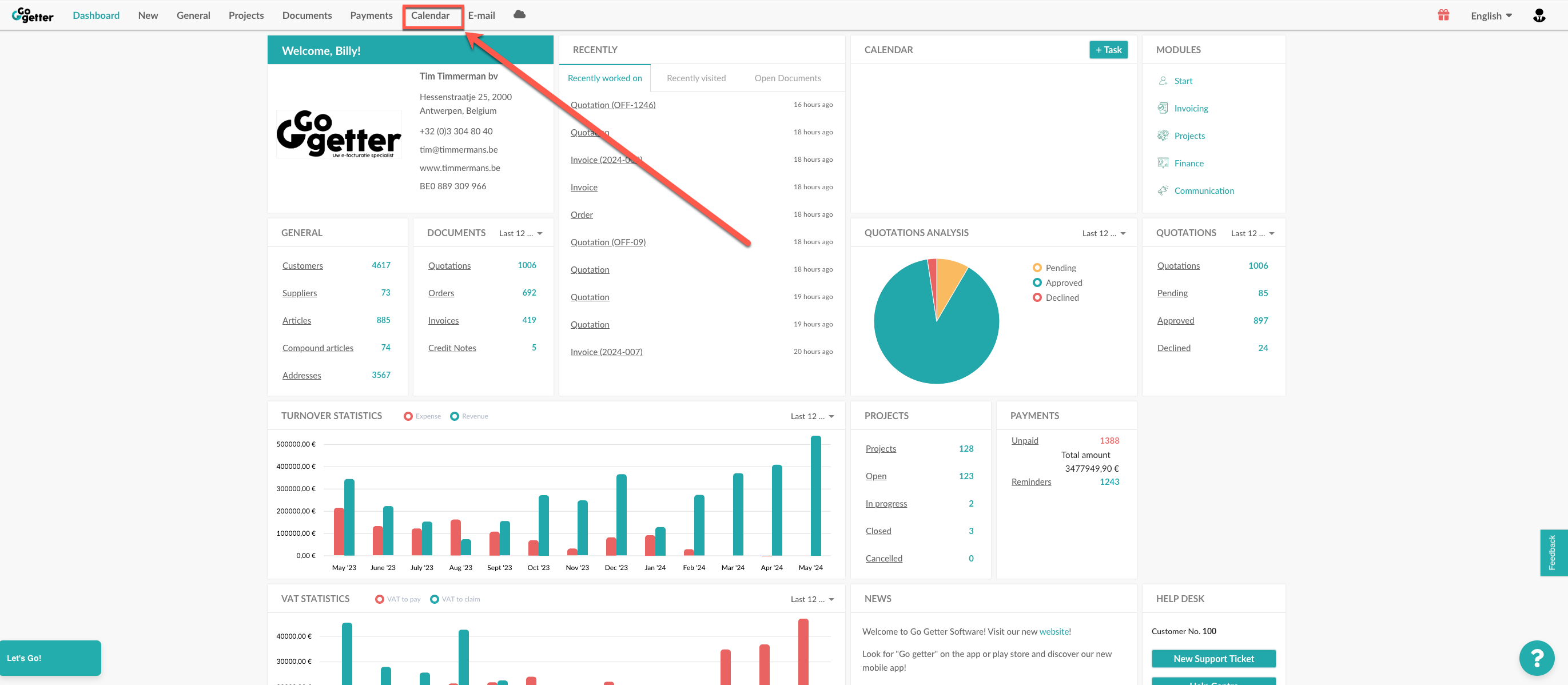Screen dimensions: 1568x685
Task: Expand Turnover Statistics period dropdown
Action: pos(812,416)
